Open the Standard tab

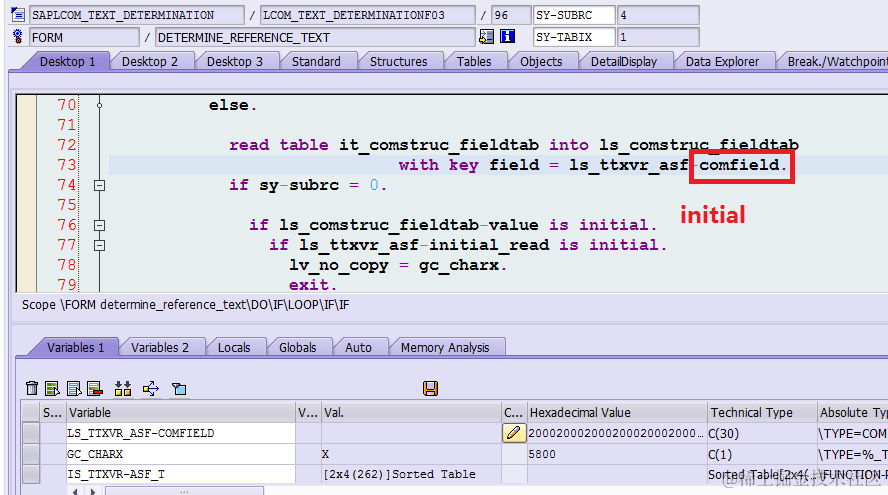[316, 61]
